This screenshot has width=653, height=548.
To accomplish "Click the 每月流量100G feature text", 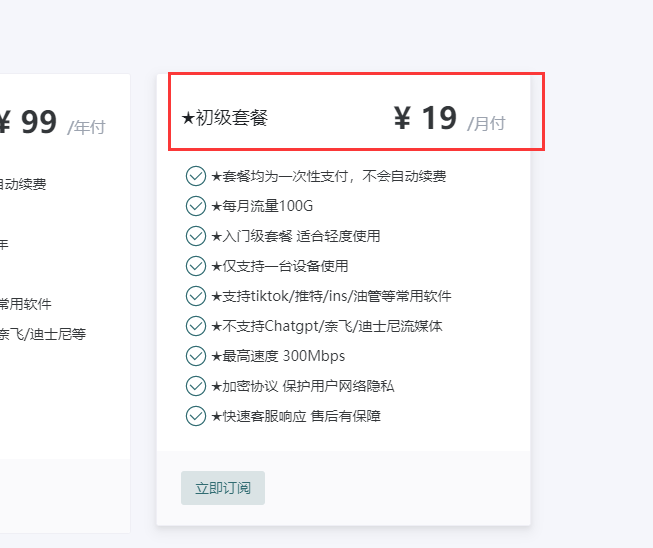I will (262, 207).
